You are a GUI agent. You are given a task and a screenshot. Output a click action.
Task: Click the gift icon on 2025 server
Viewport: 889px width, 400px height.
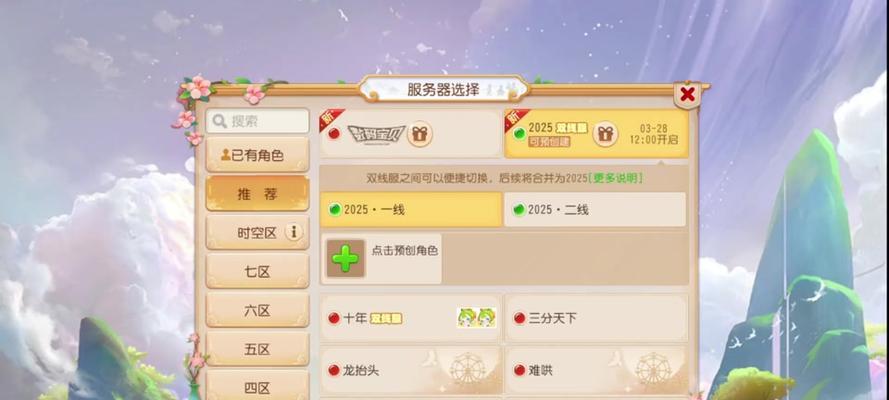pyautogui.click(x=606, y=134)
